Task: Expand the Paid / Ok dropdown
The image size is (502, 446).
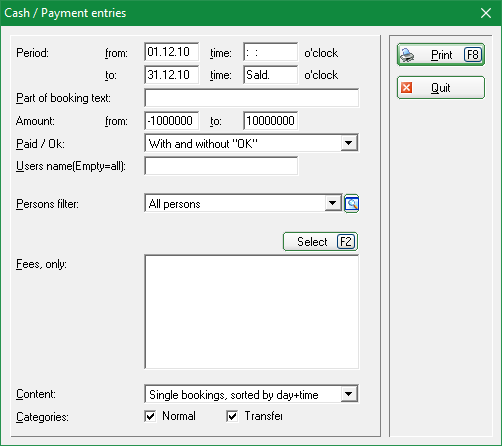Action: (349, 143)
